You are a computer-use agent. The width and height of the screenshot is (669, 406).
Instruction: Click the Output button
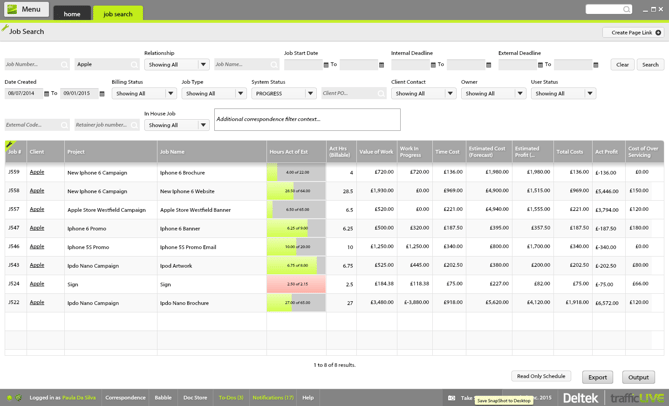coord(638,377)
